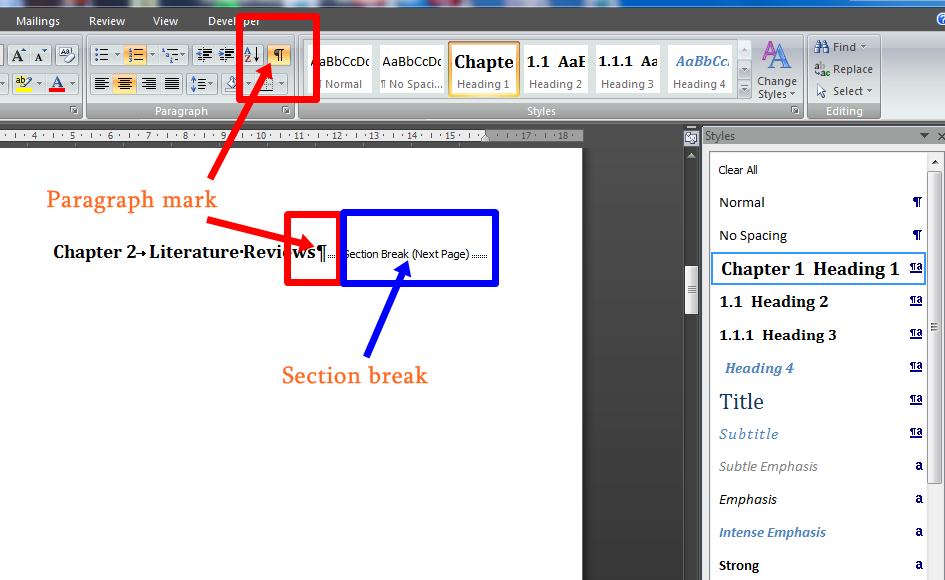The width and height of the screenshot is (945, 580).
Task: Select Chapter 1 Heading 1 in Styles pane
Action: coord(818,269)
